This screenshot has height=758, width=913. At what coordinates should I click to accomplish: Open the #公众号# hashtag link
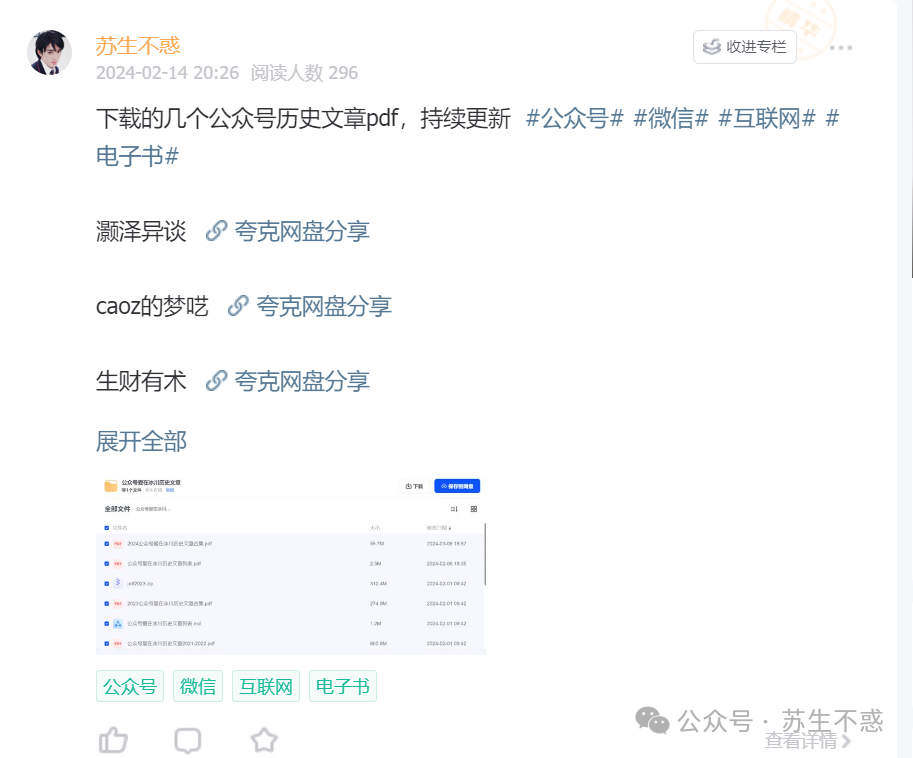pos(574,118)
